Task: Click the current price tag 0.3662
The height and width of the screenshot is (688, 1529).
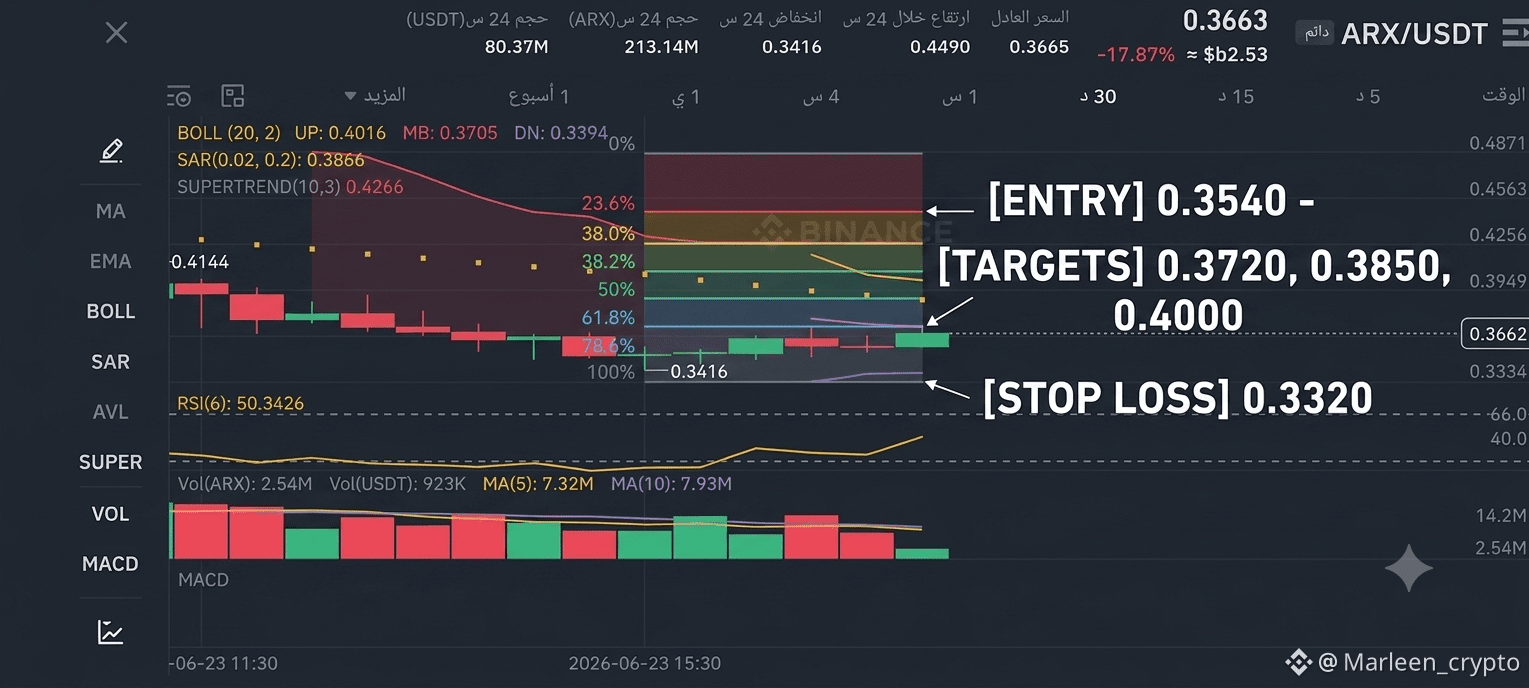Action: click(x=1495, y=334)
